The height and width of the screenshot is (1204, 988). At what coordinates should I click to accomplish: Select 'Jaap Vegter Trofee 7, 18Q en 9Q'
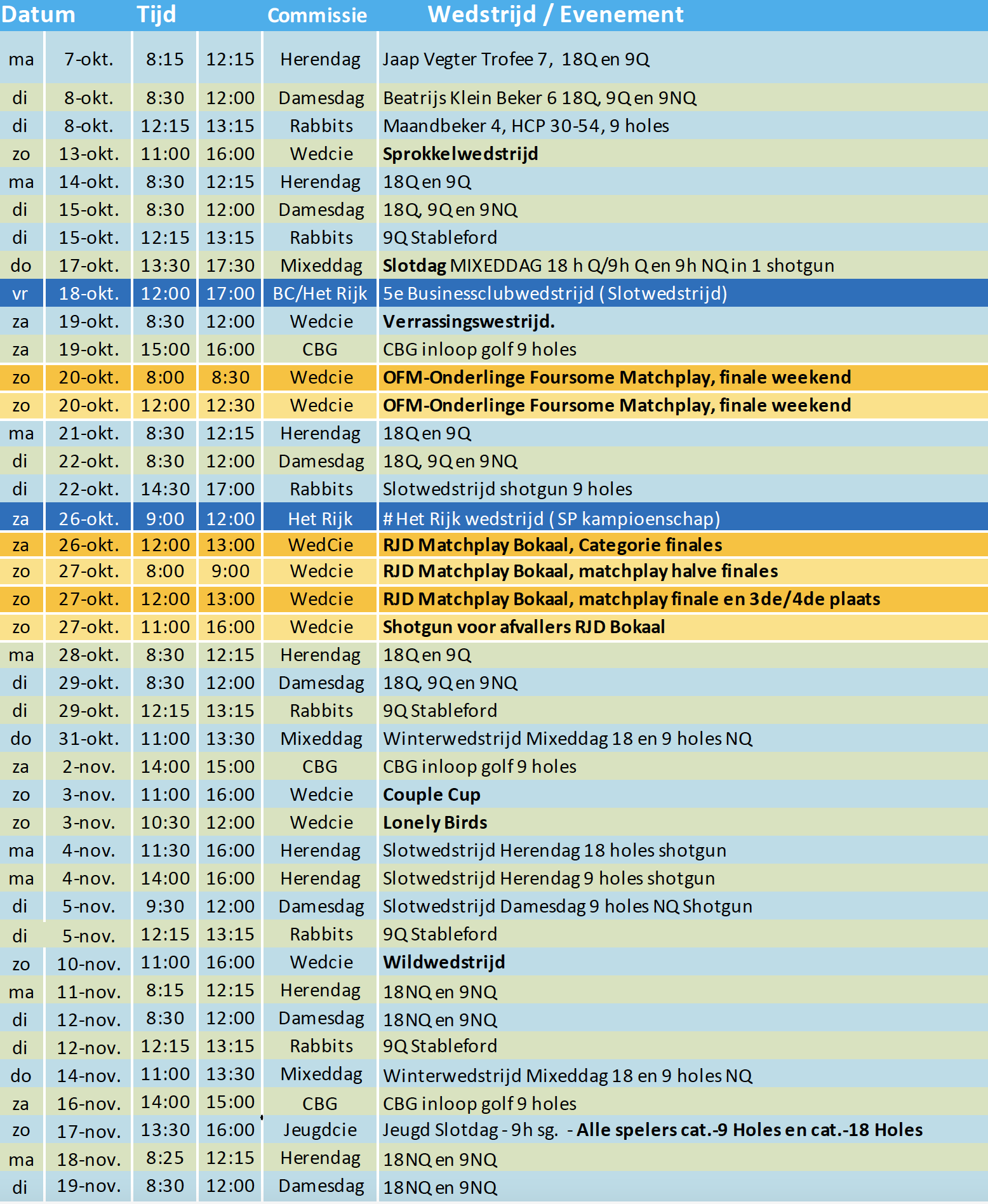coord(516,59)
